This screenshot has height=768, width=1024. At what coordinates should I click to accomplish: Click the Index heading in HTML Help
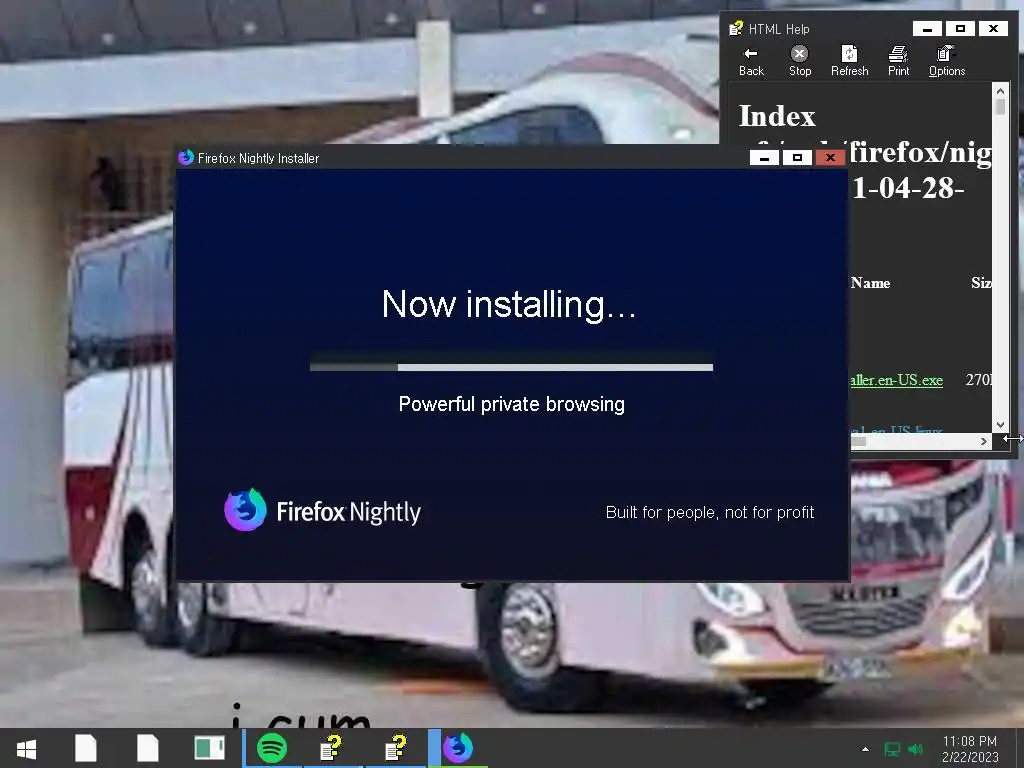coord(777,116)
